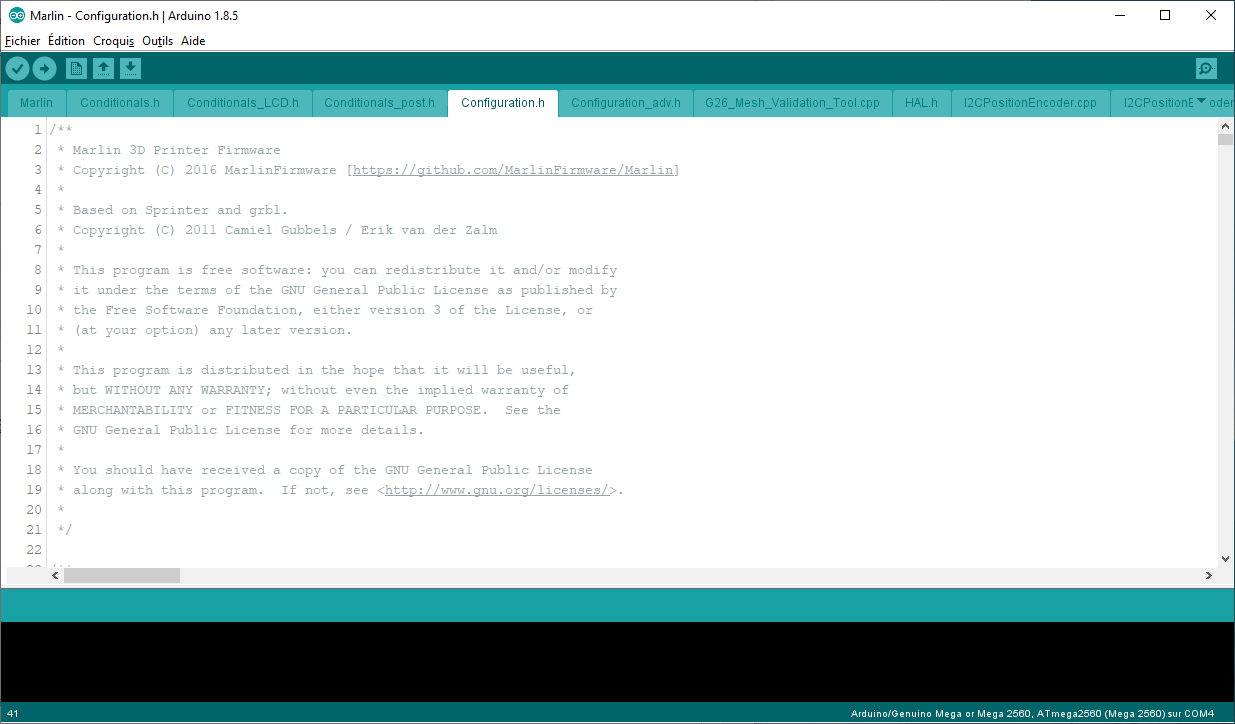Click the line 'Based on Sprinter and grbl.'
Image resolution: width=1235 pixels, height=724 pixels.
(180, 210)
